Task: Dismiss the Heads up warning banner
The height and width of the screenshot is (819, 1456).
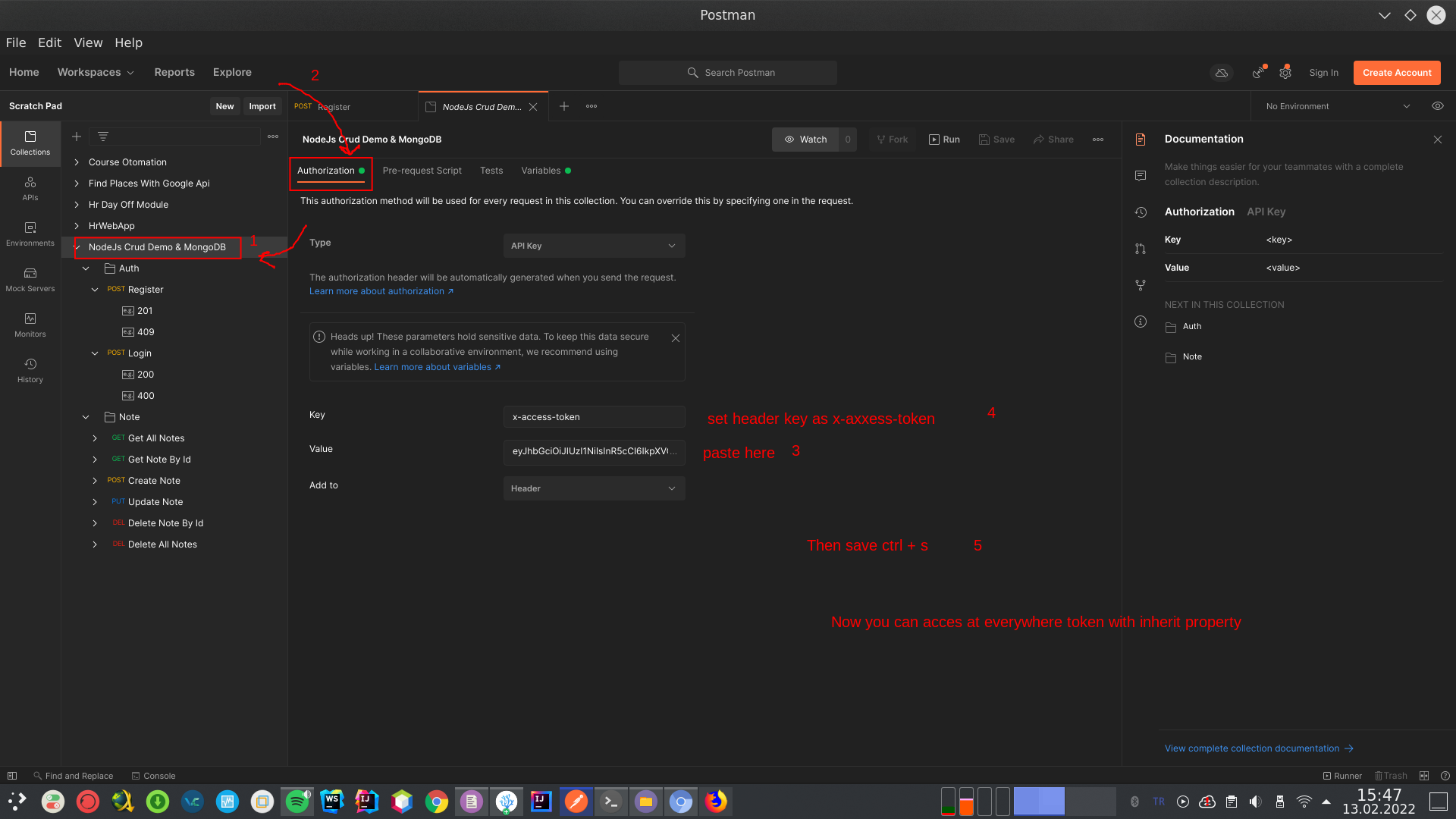Action: coord(675,338)
